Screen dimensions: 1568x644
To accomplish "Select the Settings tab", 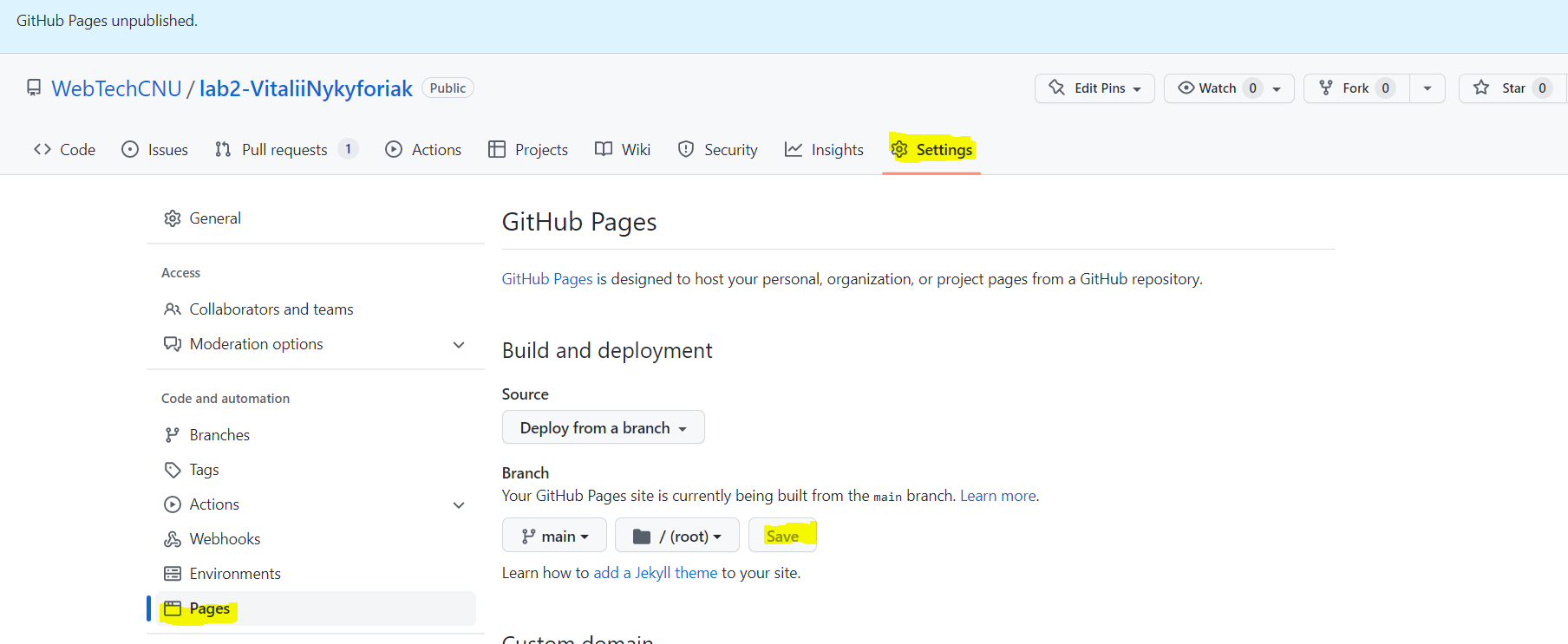I will [932, 150].
